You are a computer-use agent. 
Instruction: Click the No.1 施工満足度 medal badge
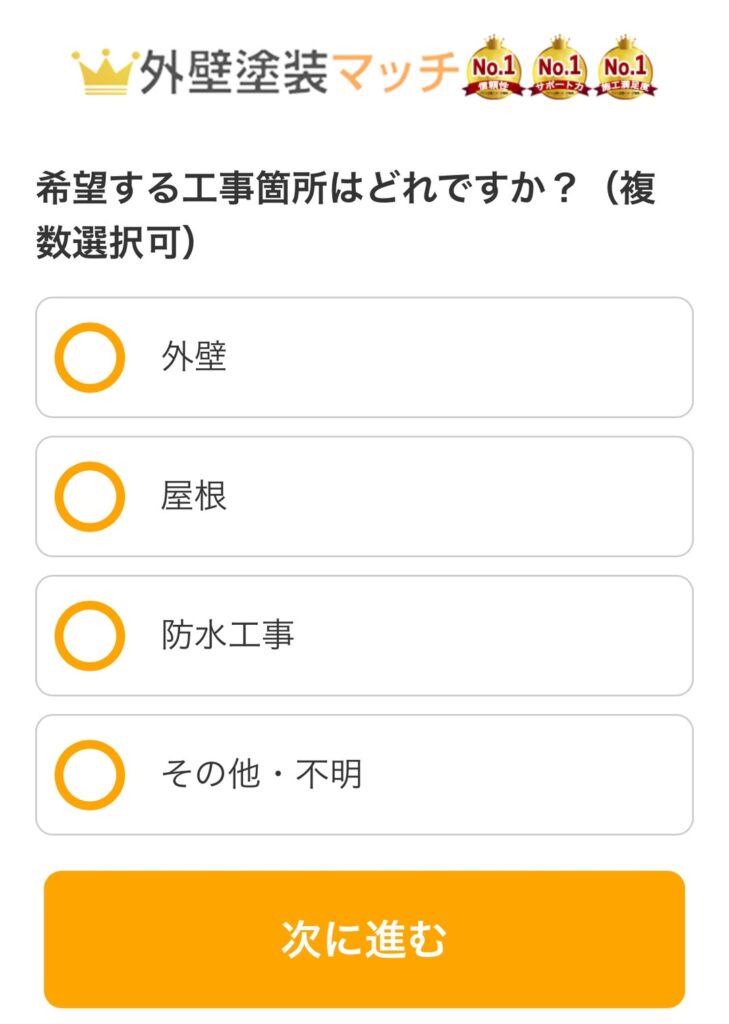pyautogui.click(x=626, y=69)
